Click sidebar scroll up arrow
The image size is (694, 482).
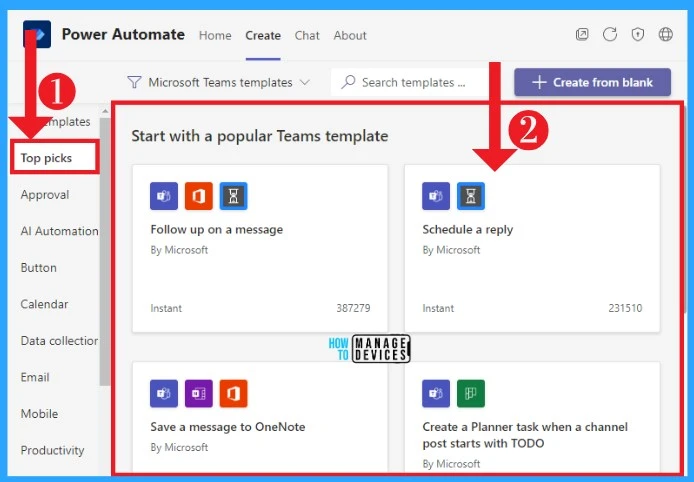pyautogui.click(x=105, y=111)
